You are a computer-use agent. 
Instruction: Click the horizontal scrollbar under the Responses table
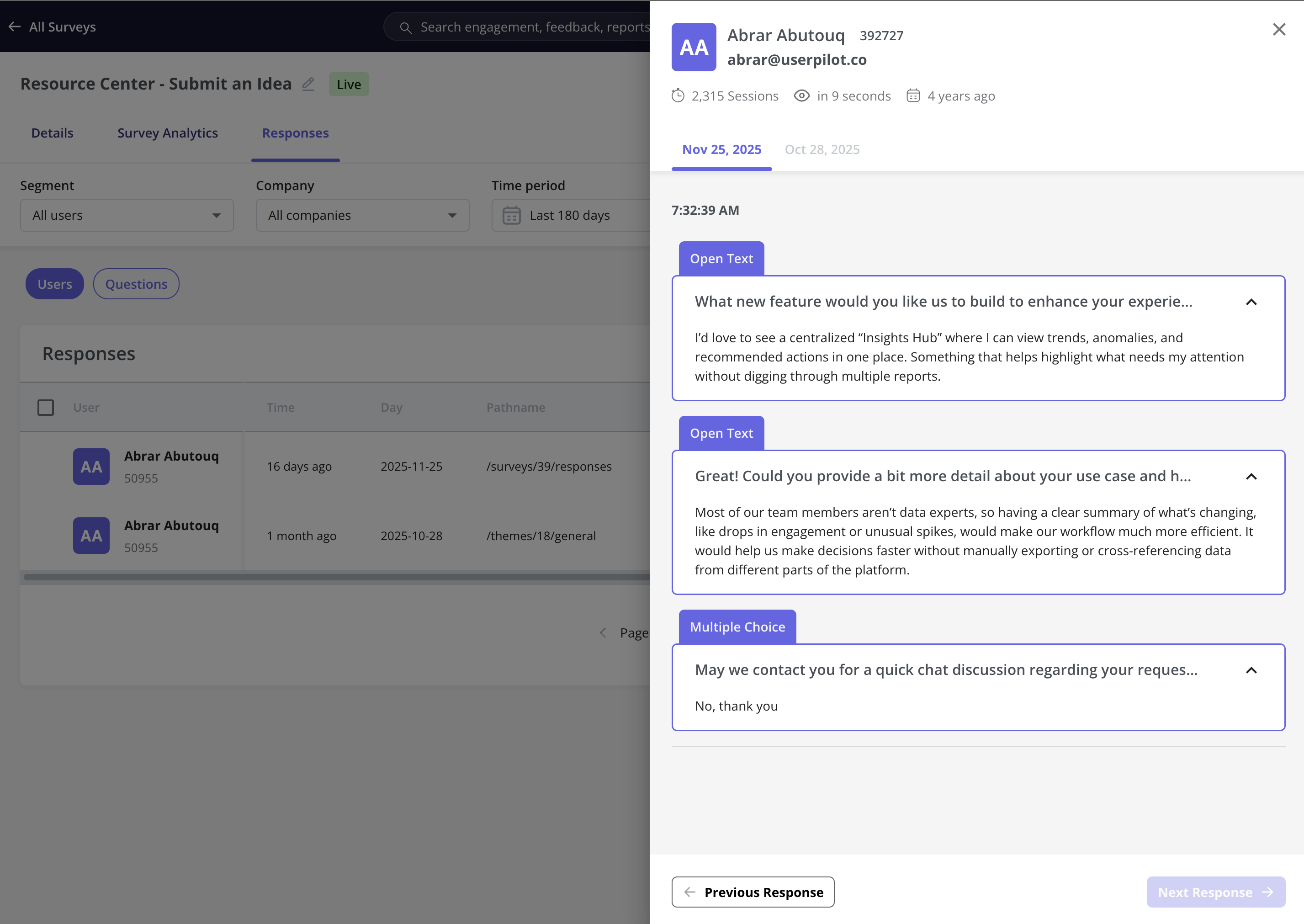click(336, 577)
